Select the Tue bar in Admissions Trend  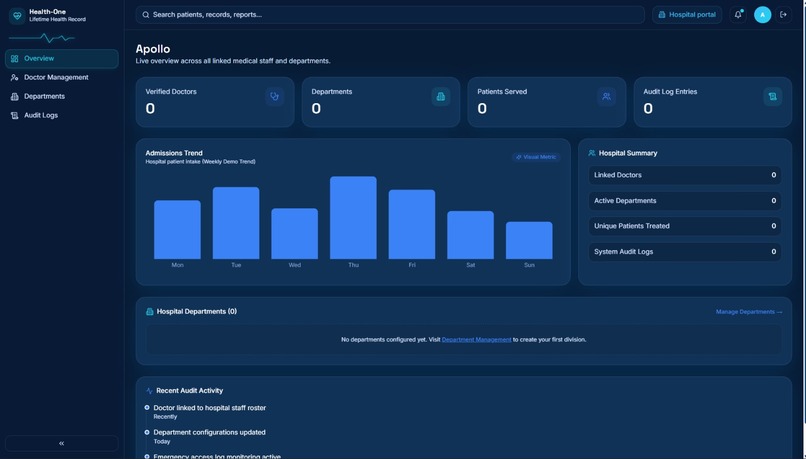236,223
